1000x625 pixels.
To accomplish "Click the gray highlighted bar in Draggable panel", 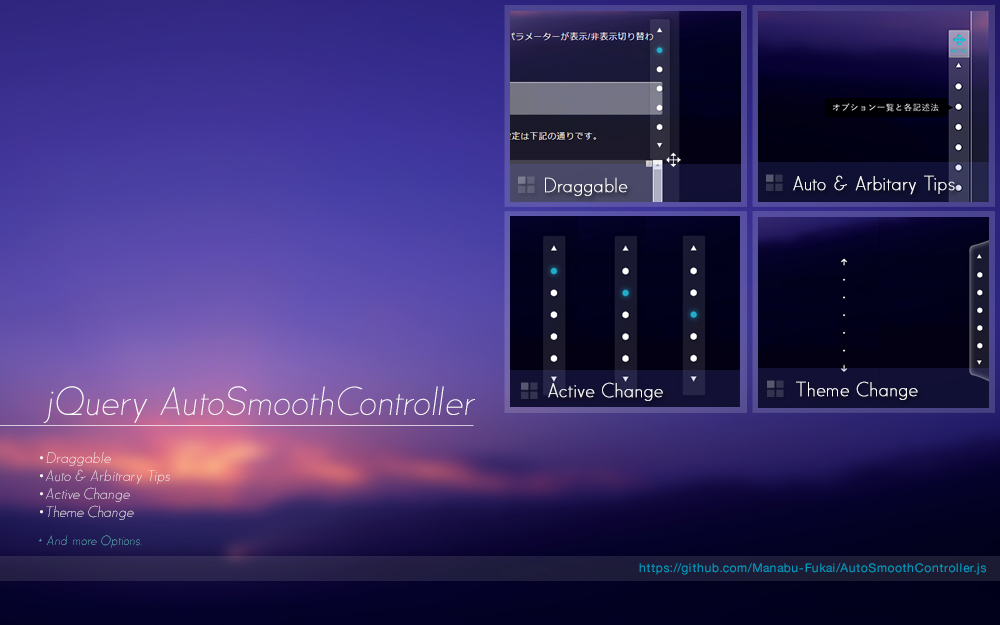I will coord(585,98).
